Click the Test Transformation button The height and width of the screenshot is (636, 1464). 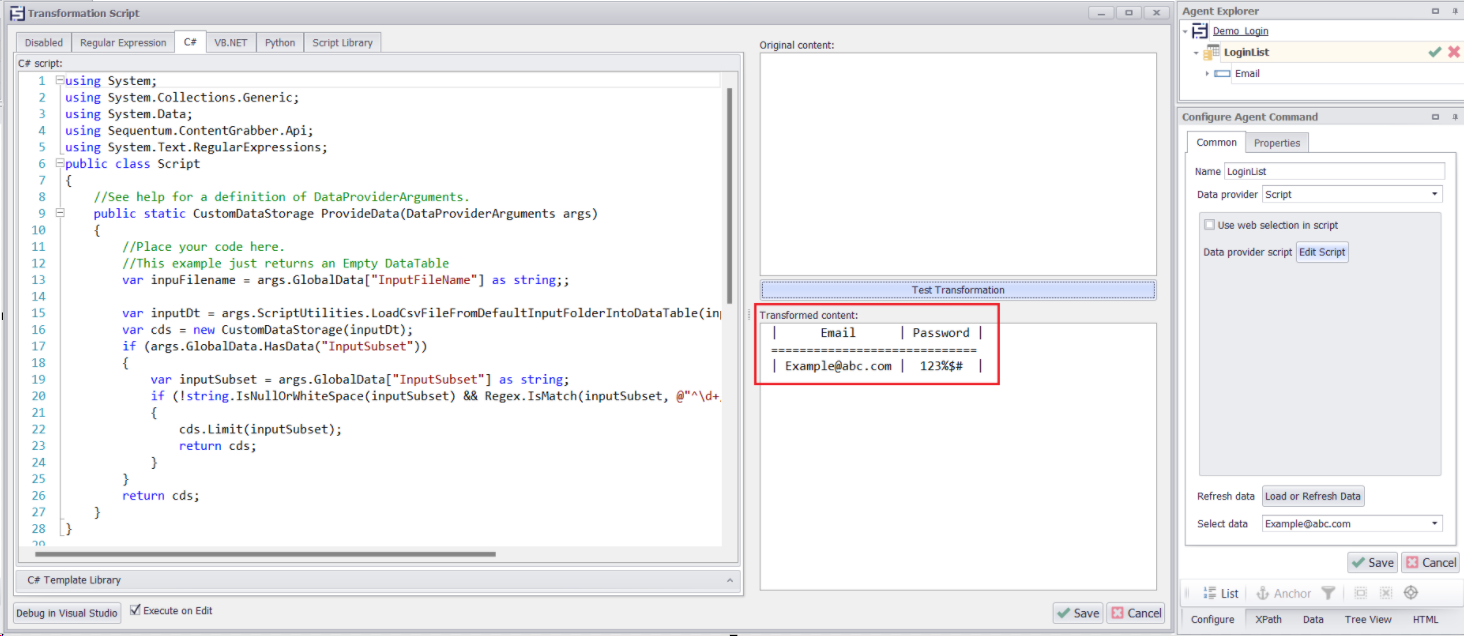point(957,290)
